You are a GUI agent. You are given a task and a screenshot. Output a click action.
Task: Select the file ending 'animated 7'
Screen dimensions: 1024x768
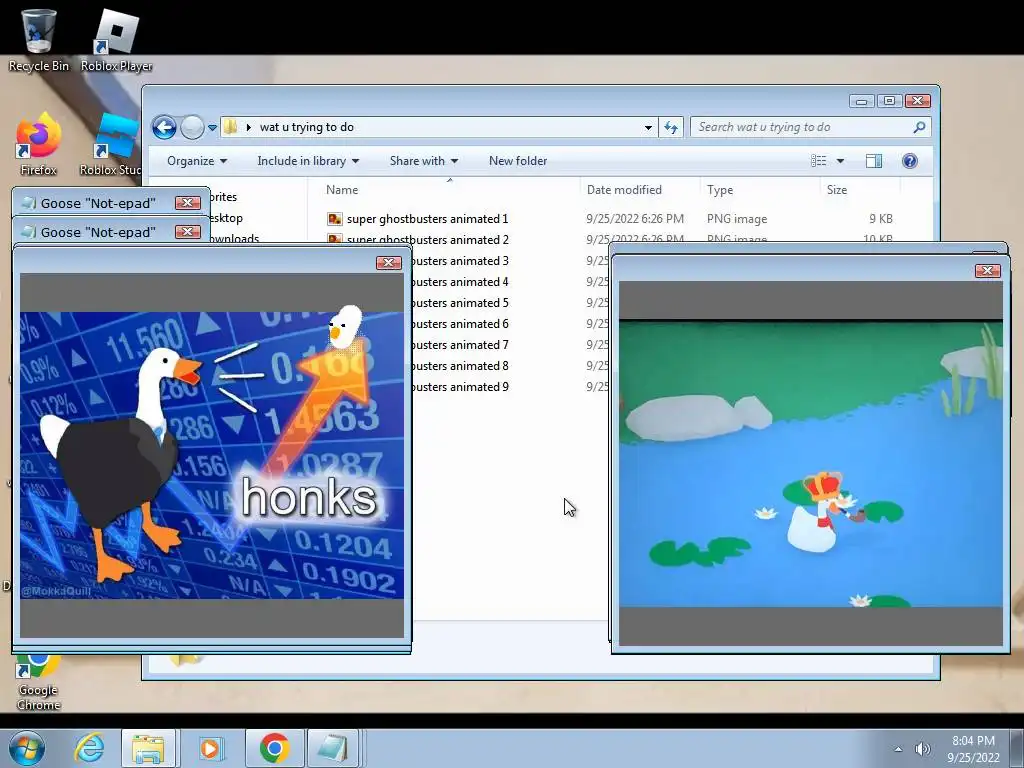click(460, 345)
